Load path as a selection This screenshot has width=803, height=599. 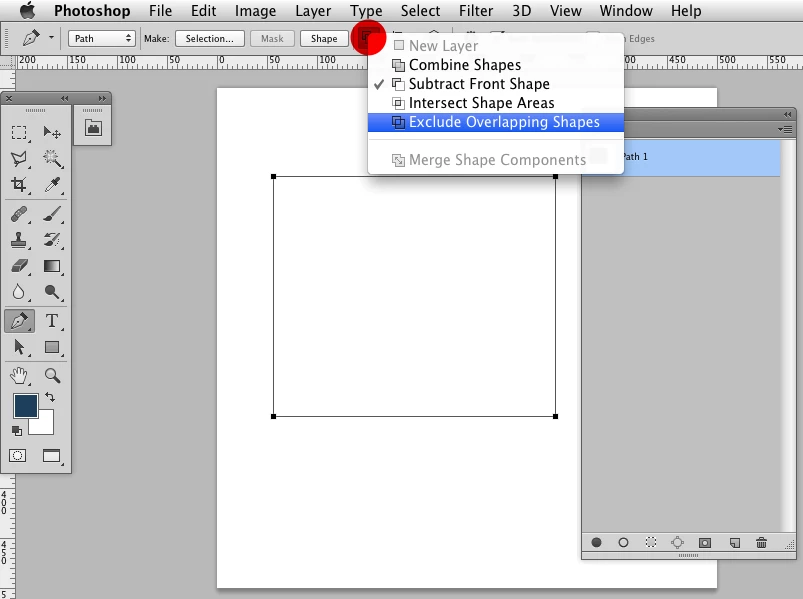coord(650,543)
